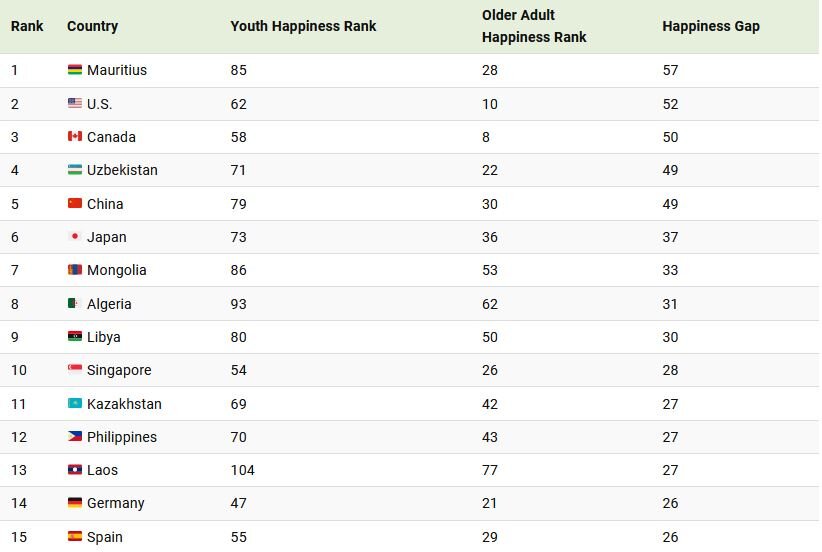Select the Uzbekistan flag icon
Screen dimensions: 822x552
[x=75, y=170]
